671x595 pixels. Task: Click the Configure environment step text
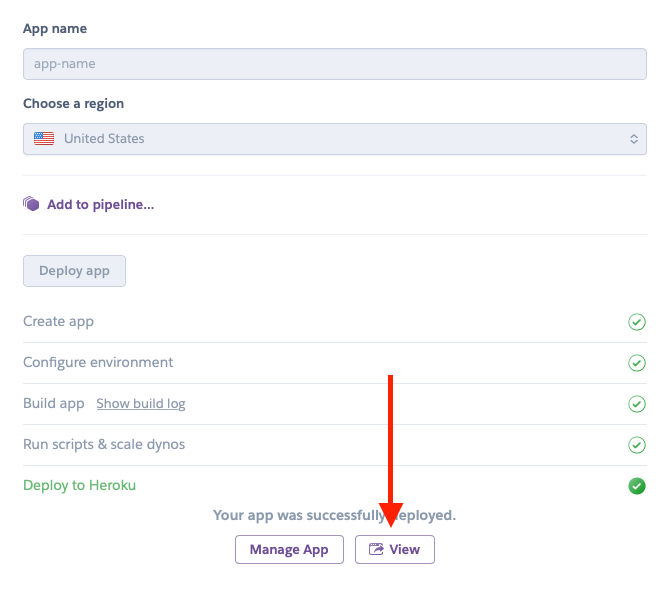tap(98, 363)
